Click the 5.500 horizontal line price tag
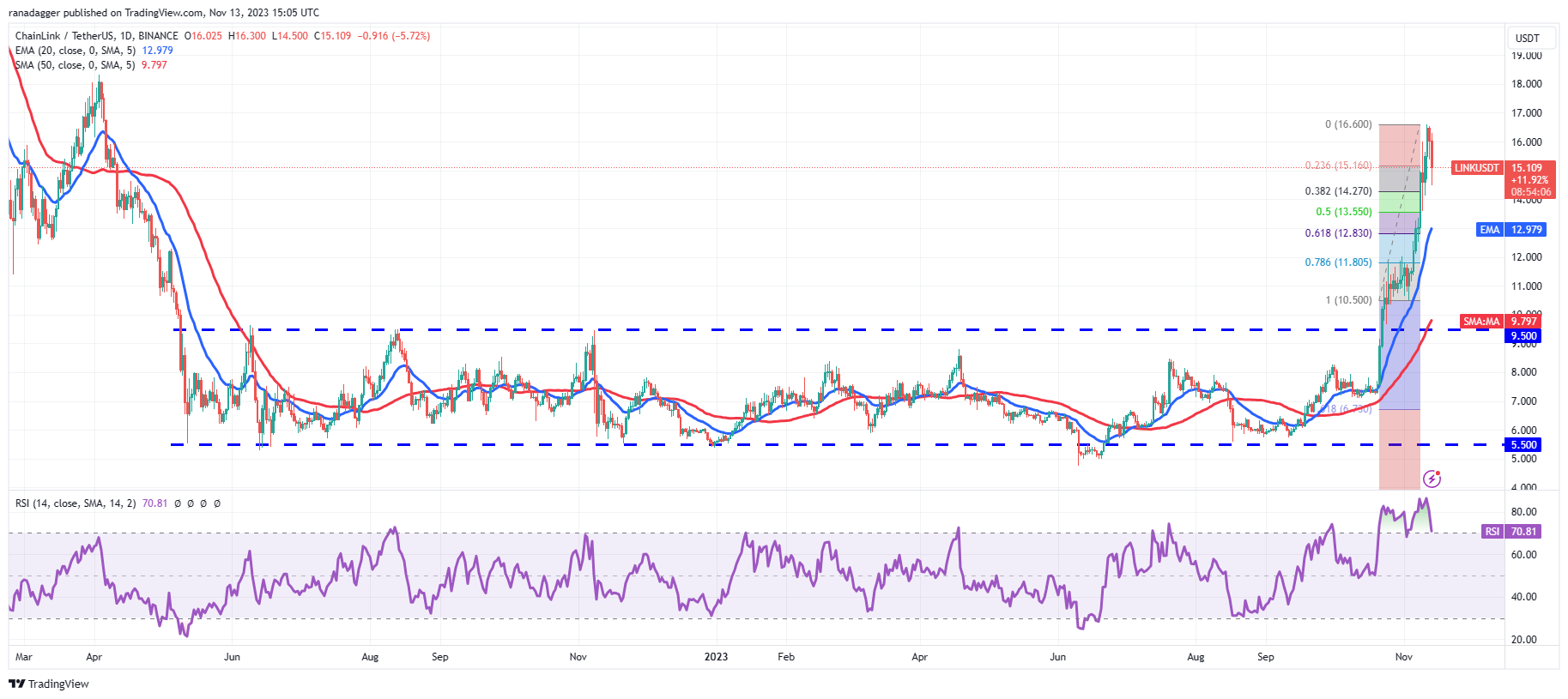 coord(1523,445)
